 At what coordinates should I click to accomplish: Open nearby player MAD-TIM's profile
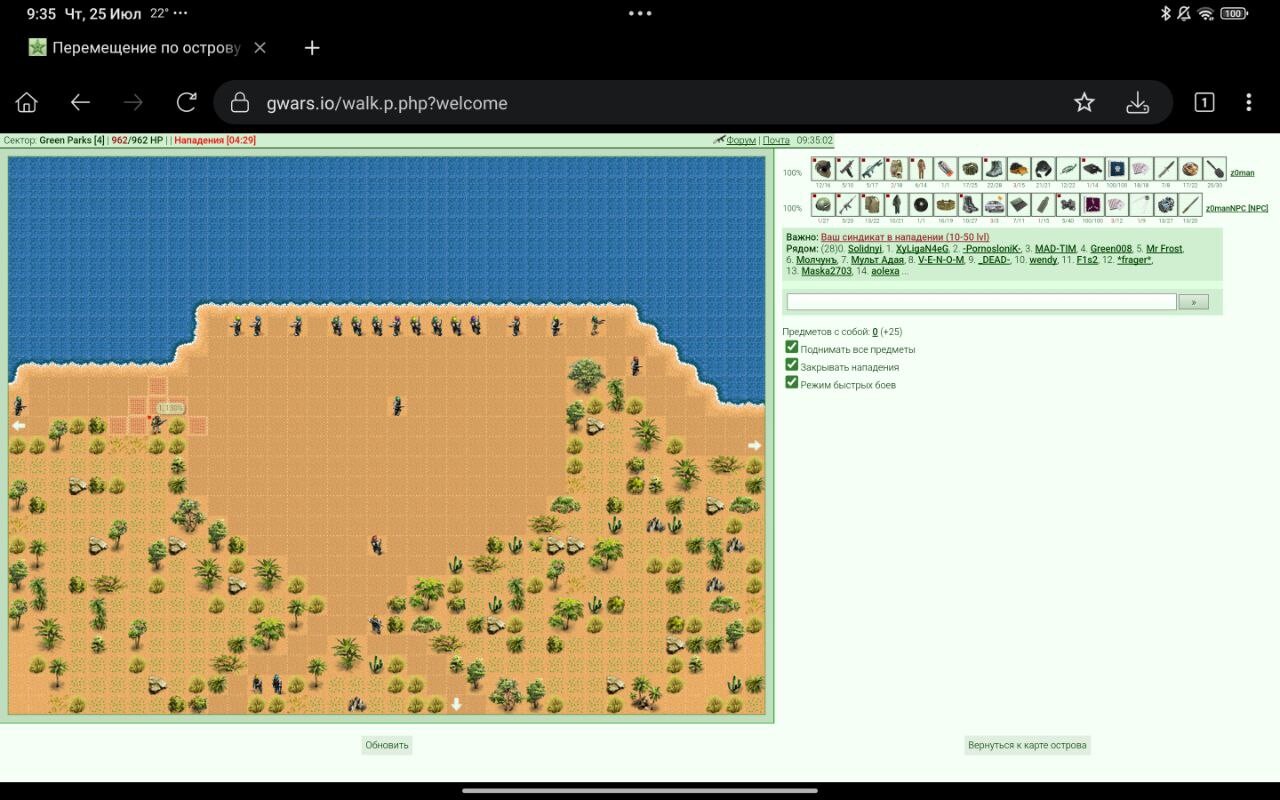click(x=1056, y=248)
